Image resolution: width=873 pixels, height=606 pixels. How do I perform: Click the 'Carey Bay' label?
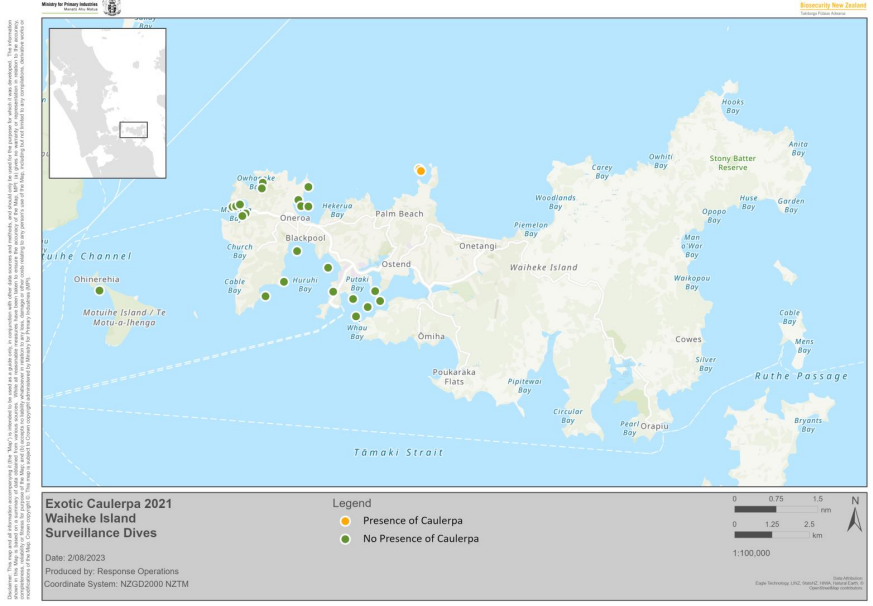602,172
